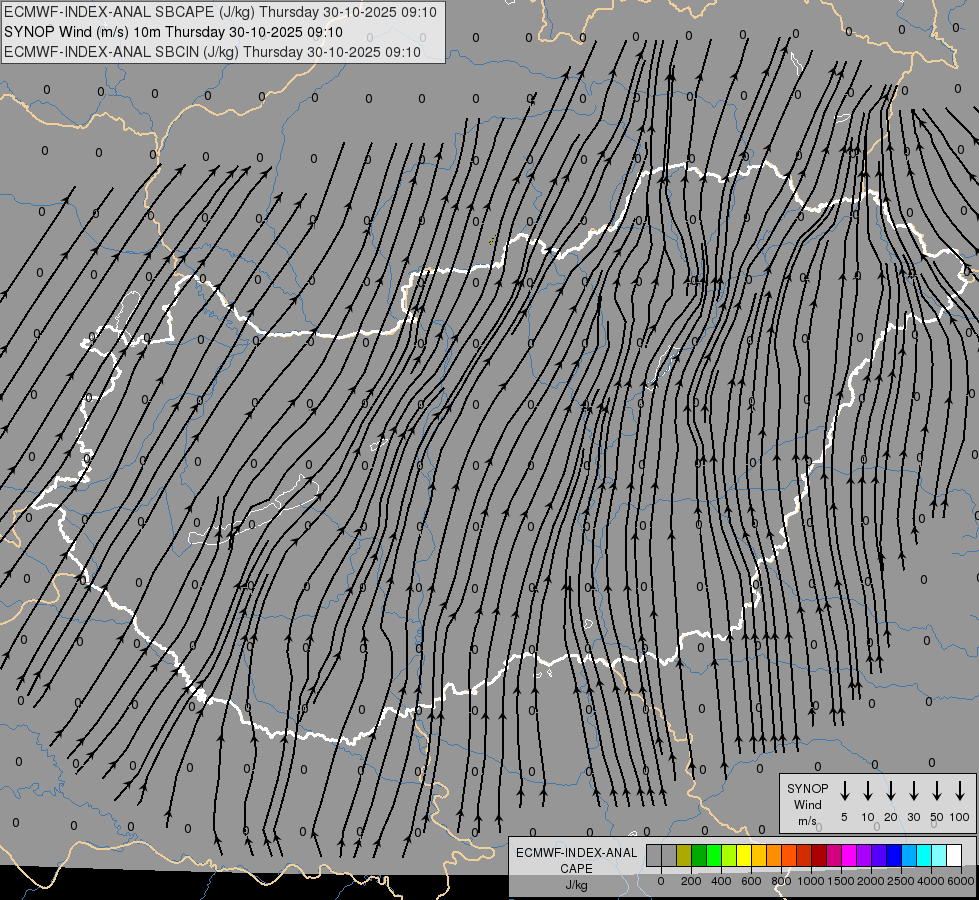Viewport: 979px width, 900px height.
Task: Click the ECMWF-INDEX-ANAL CAPE legend title
Action: point(576,860)
